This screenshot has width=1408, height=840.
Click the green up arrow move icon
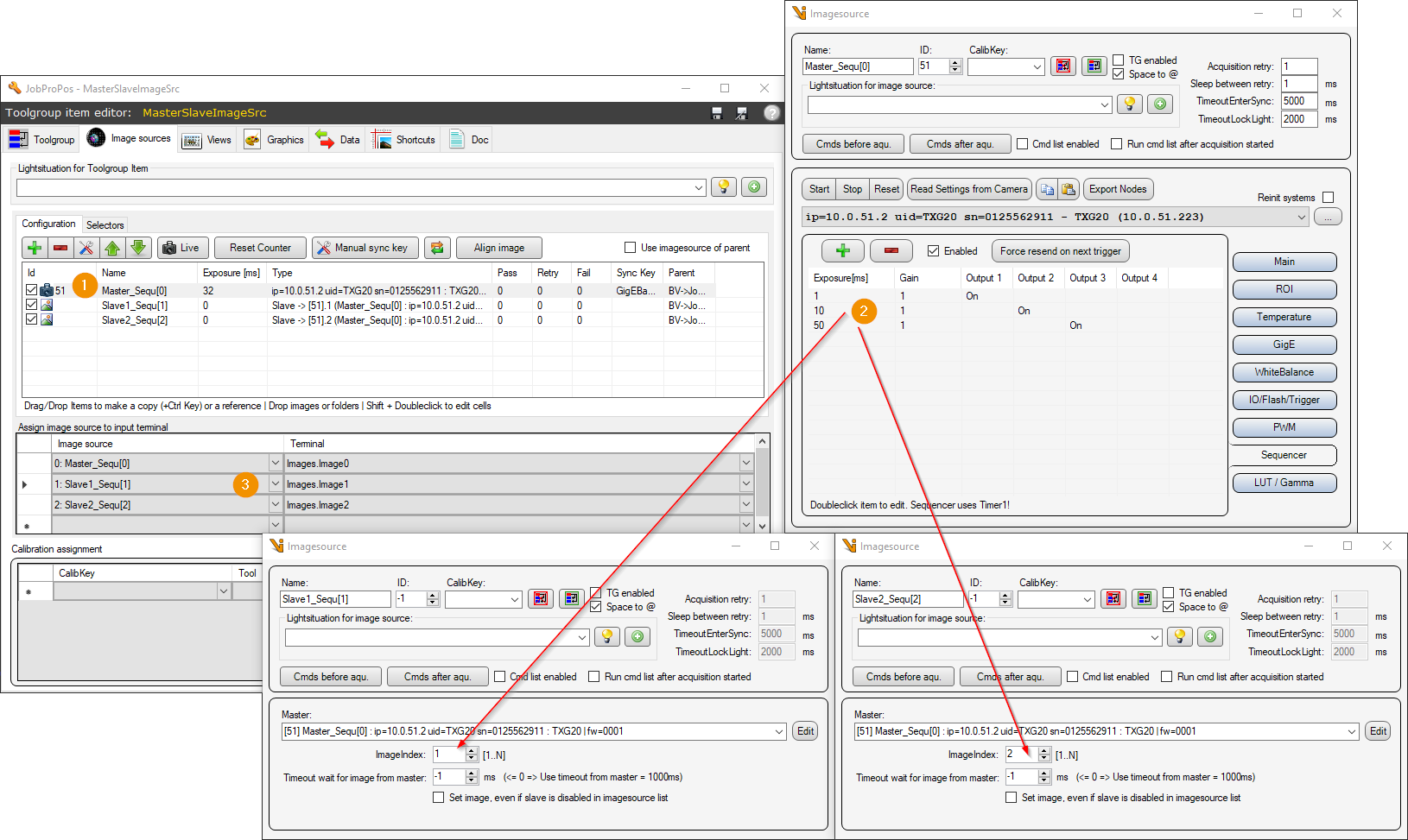coord(112,248)
